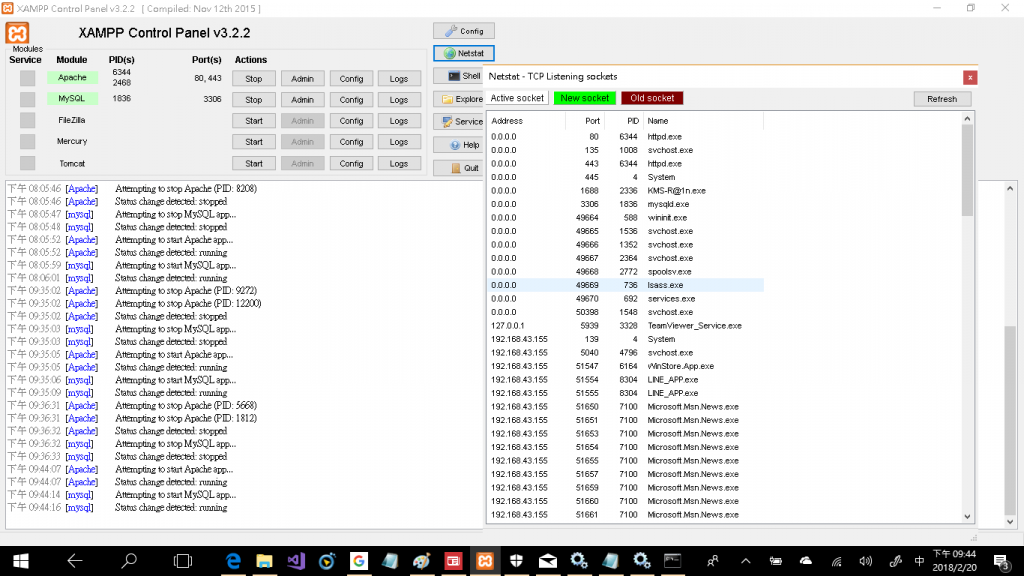This screenshot has width=1024, height=576.
Task: Open the Wi-Fi network tray icon
Action: 836,561
